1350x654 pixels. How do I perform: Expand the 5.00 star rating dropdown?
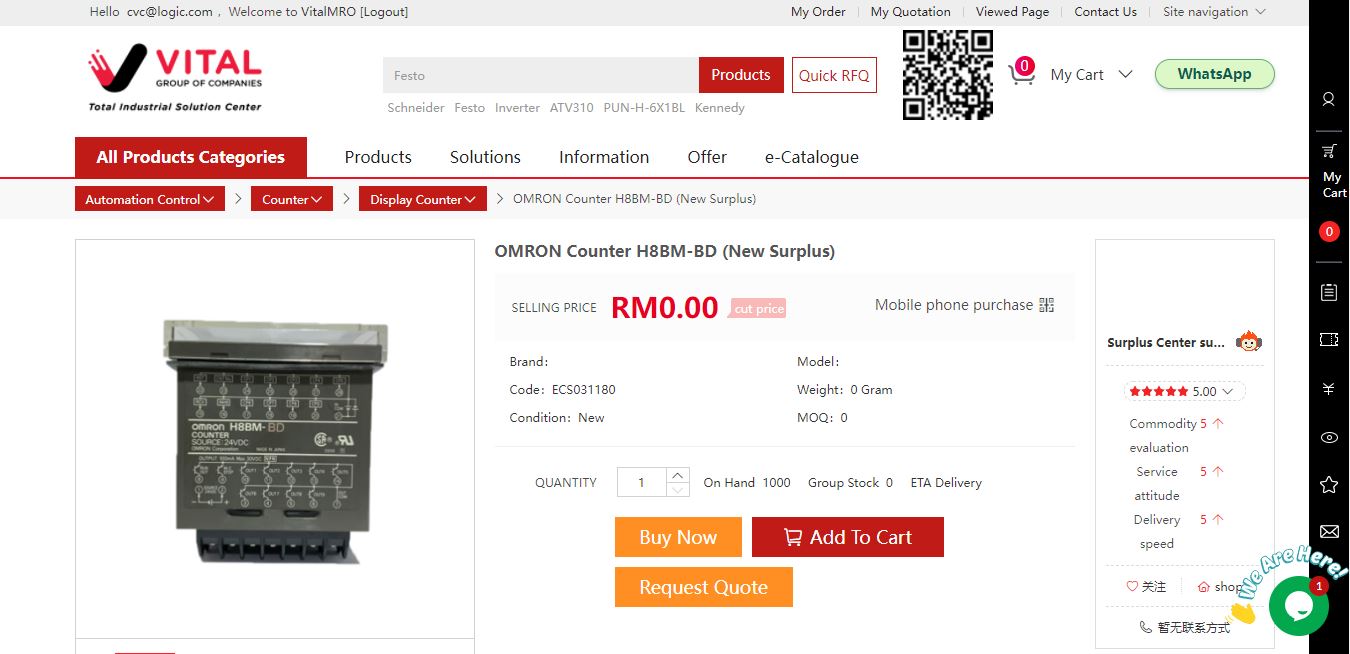1184,391
